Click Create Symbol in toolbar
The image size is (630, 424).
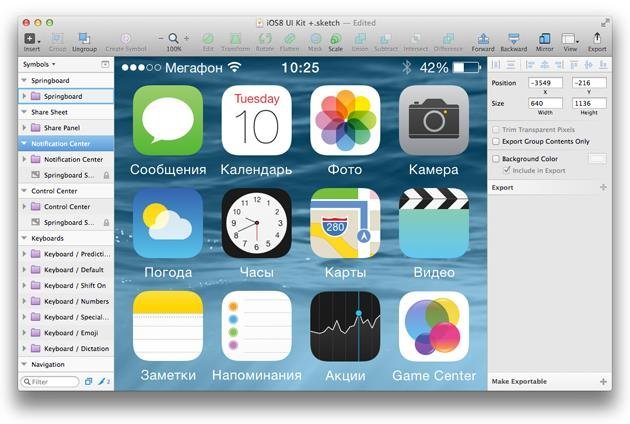(x=126, y=42)
